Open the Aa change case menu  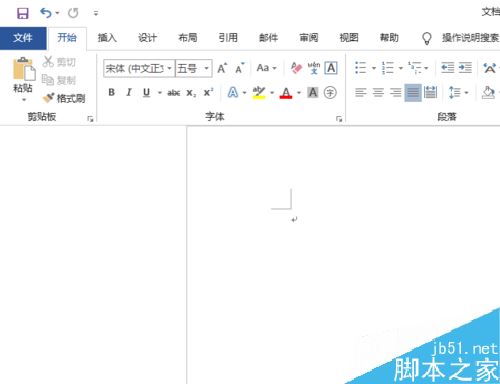coord(266,68)
